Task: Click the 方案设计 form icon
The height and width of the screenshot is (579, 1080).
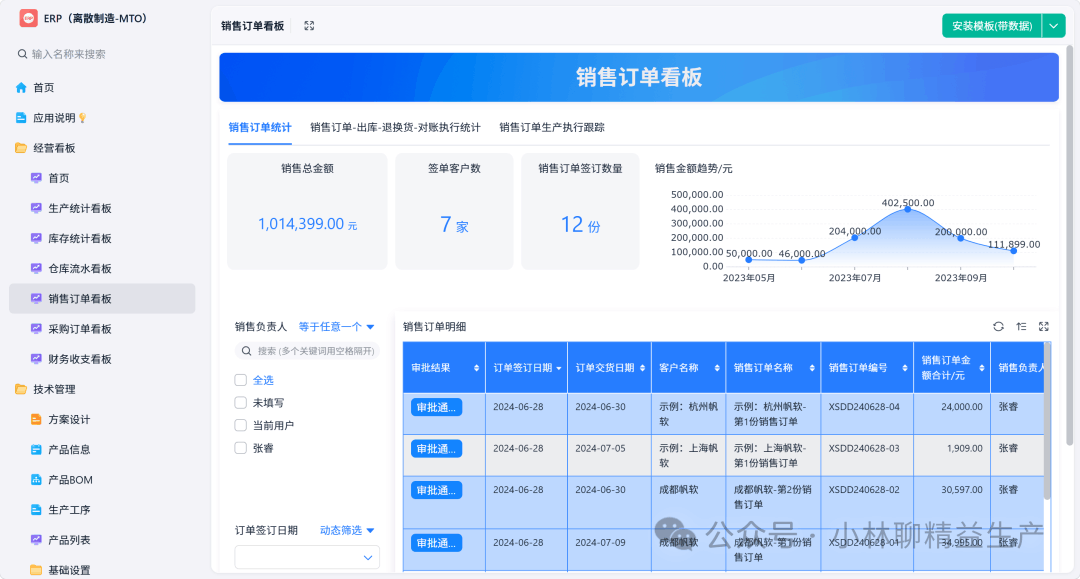Action: (37, 419)
